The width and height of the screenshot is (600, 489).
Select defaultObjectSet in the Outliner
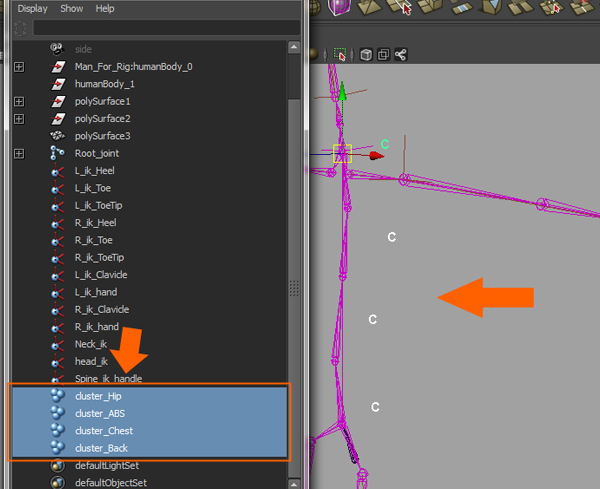click(x=111, y=483)
